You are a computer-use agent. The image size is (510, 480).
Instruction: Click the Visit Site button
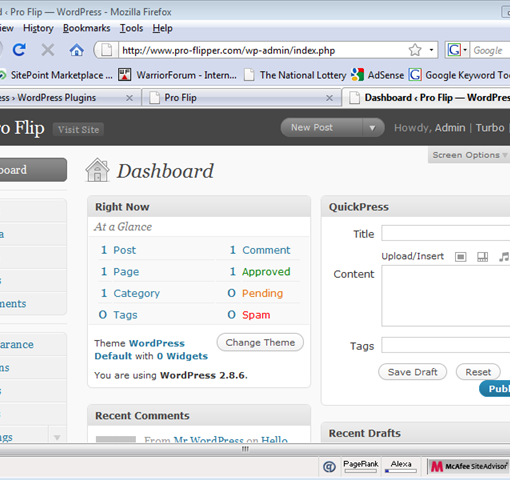tap(78, 130)
